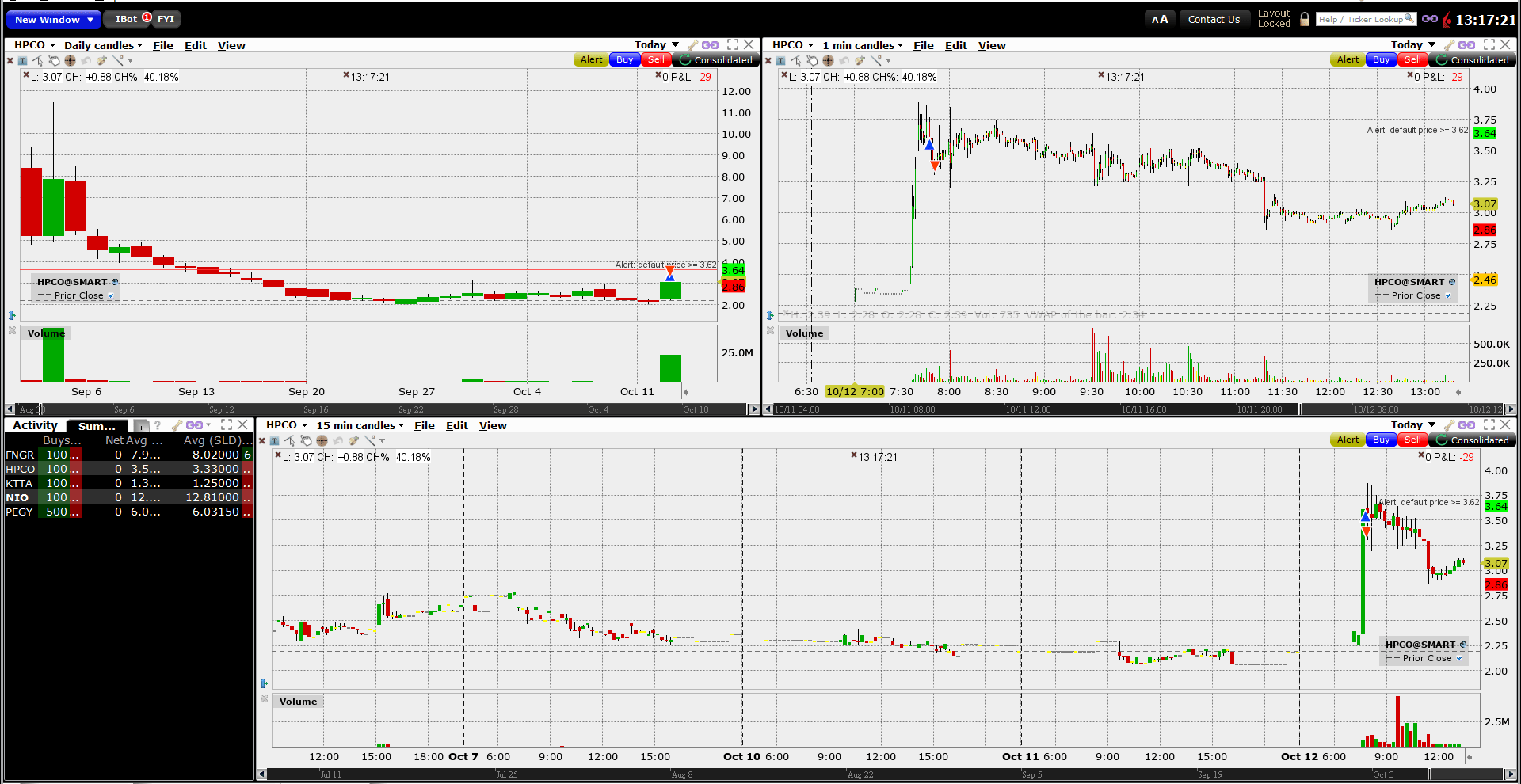Click the Activity panel question mark help icon
The image size is (1521, 784).
(x=158, y=425)
